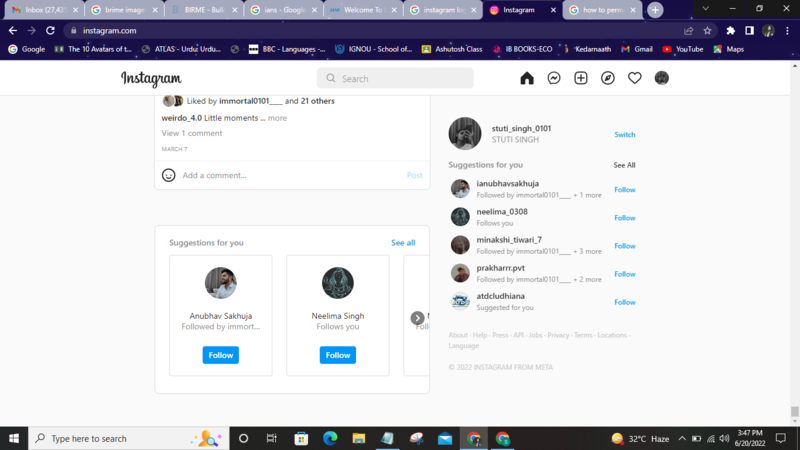
Task: Open the Explore compass icon
Action: [608, 78]
